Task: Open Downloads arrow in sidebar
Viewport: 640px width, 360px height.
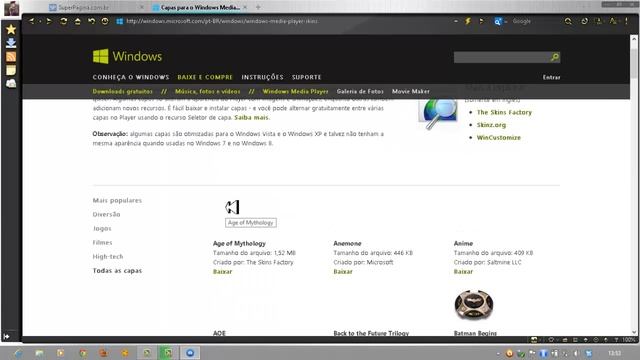Action: [x=11, y=43]
